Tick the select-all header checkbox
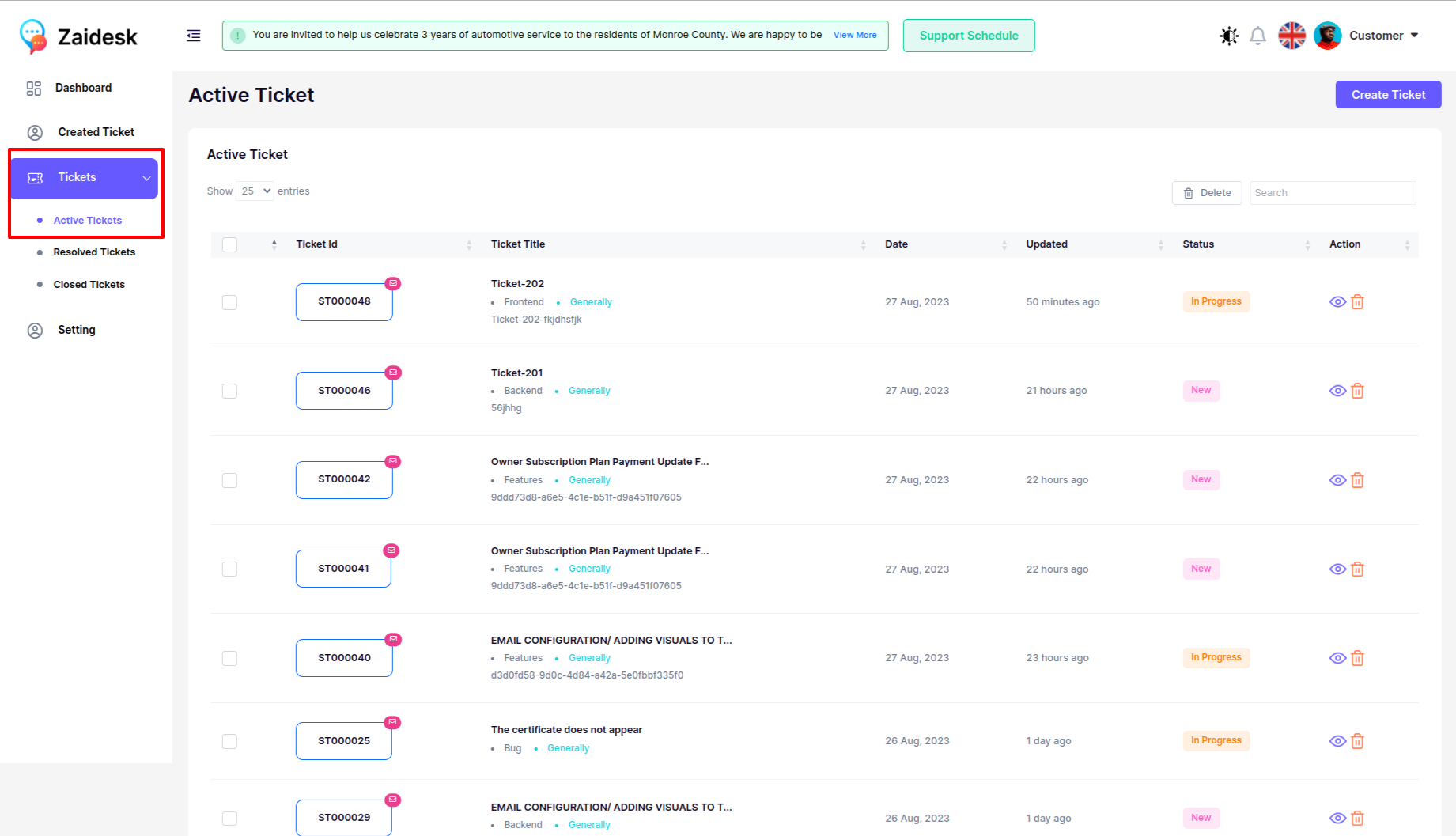1456x836 pixels. click(229, 244)
